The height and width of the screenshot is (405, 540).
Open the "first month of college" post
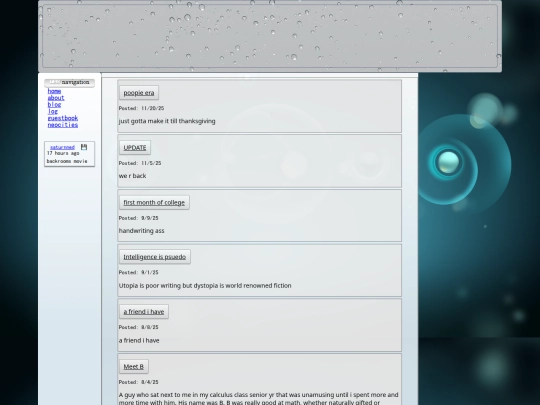(154, 202)
